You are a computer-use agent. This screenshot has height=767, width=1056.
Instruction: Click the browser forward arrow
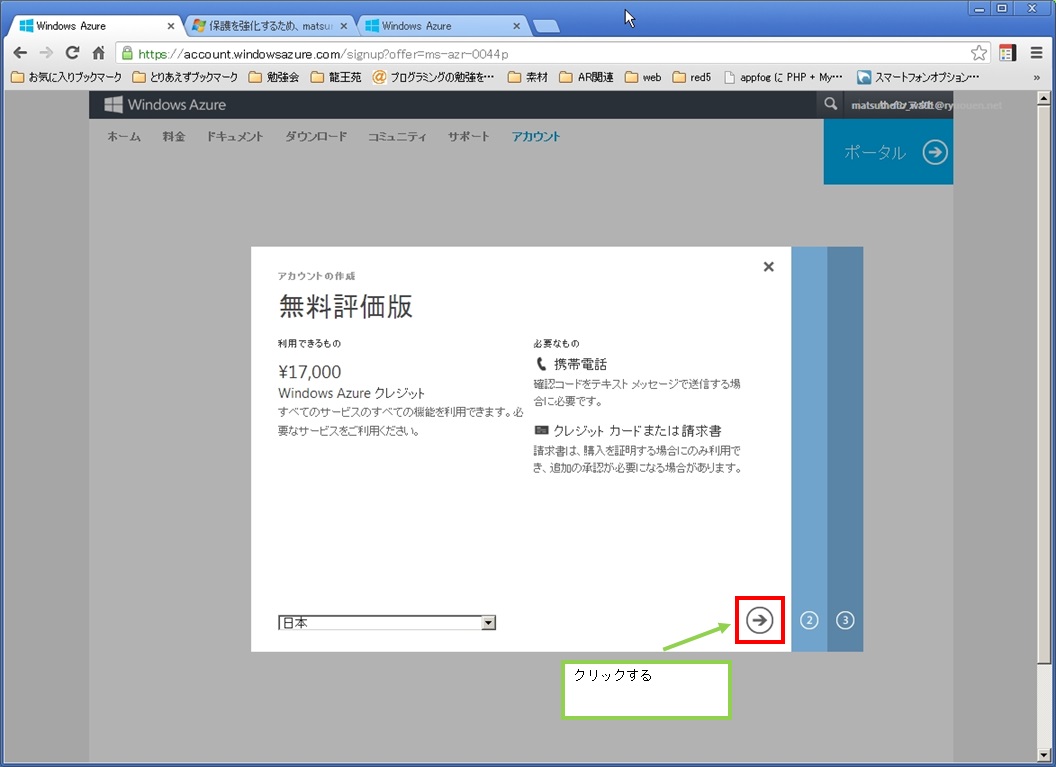point(46,53)
